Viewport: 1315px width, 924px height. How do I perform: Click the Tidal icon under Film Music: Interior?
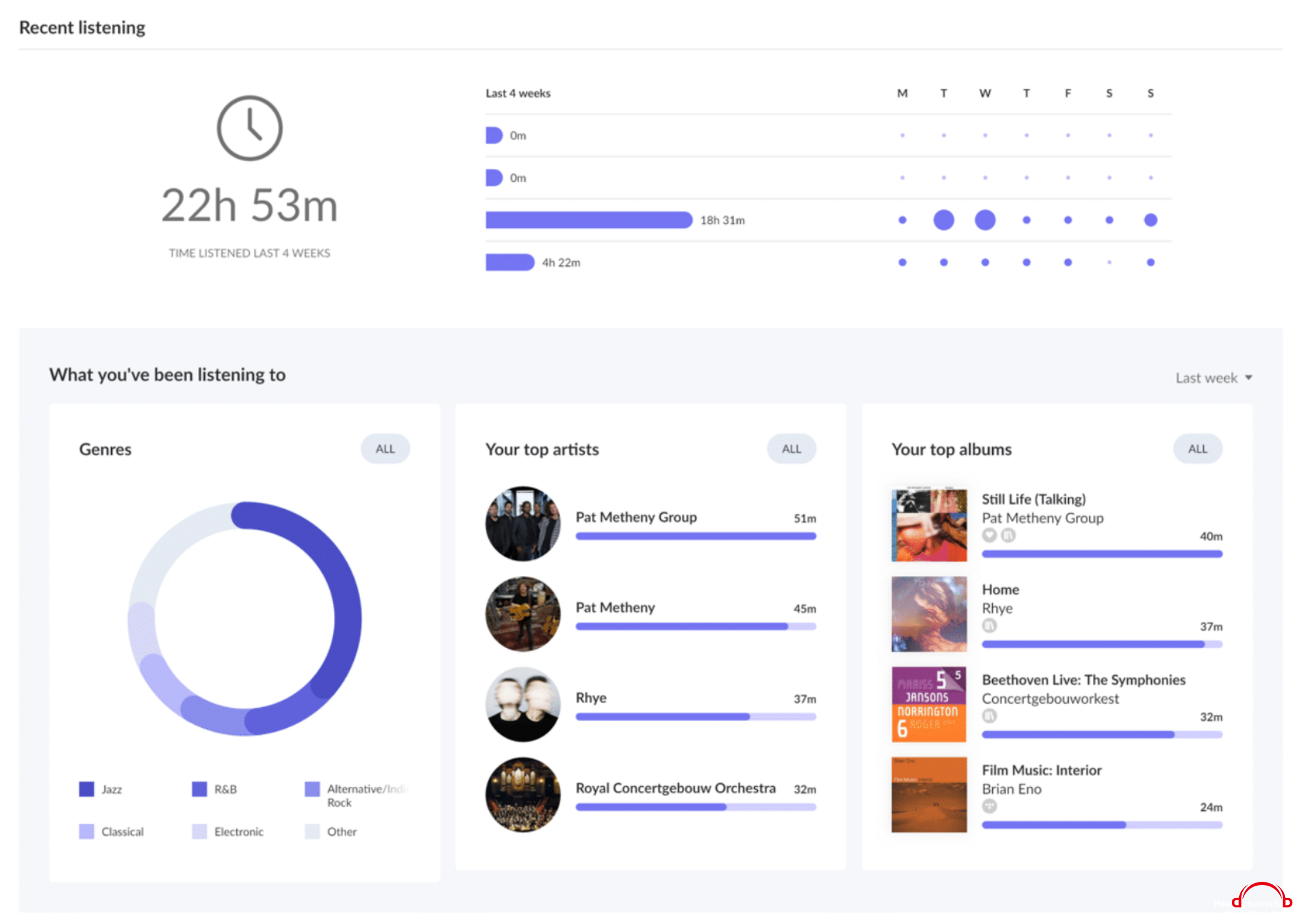(989, 806)
